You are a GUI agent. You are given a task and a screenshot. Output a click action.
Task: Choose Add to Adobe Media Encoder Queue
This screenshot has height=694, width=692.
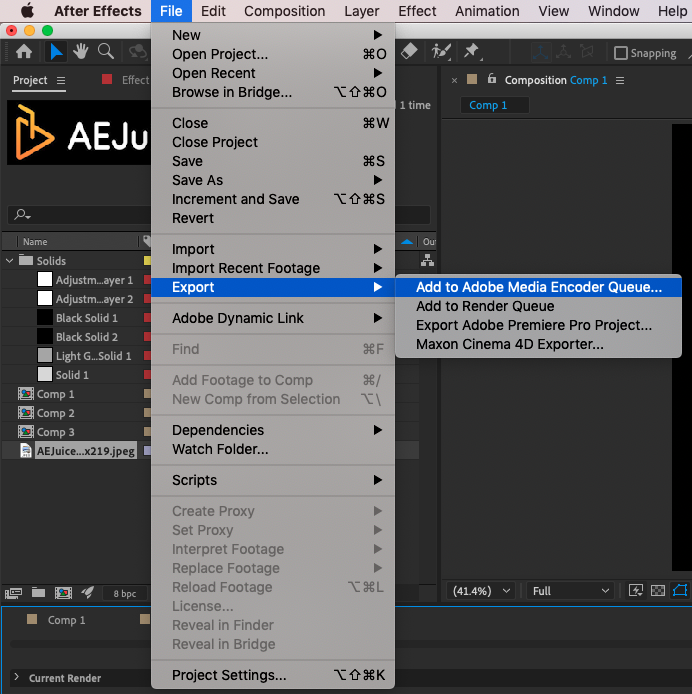(x=538, y=287)
